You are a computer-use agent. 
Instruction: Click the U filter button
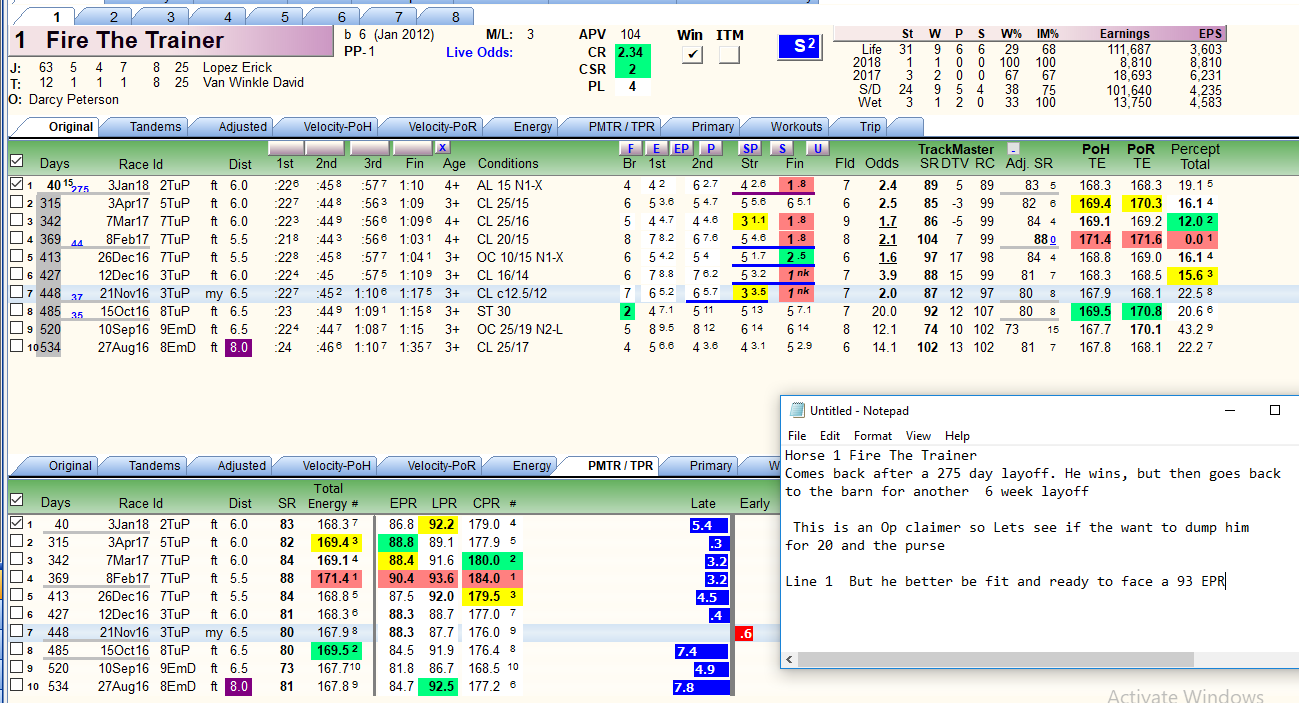(817, 148)
